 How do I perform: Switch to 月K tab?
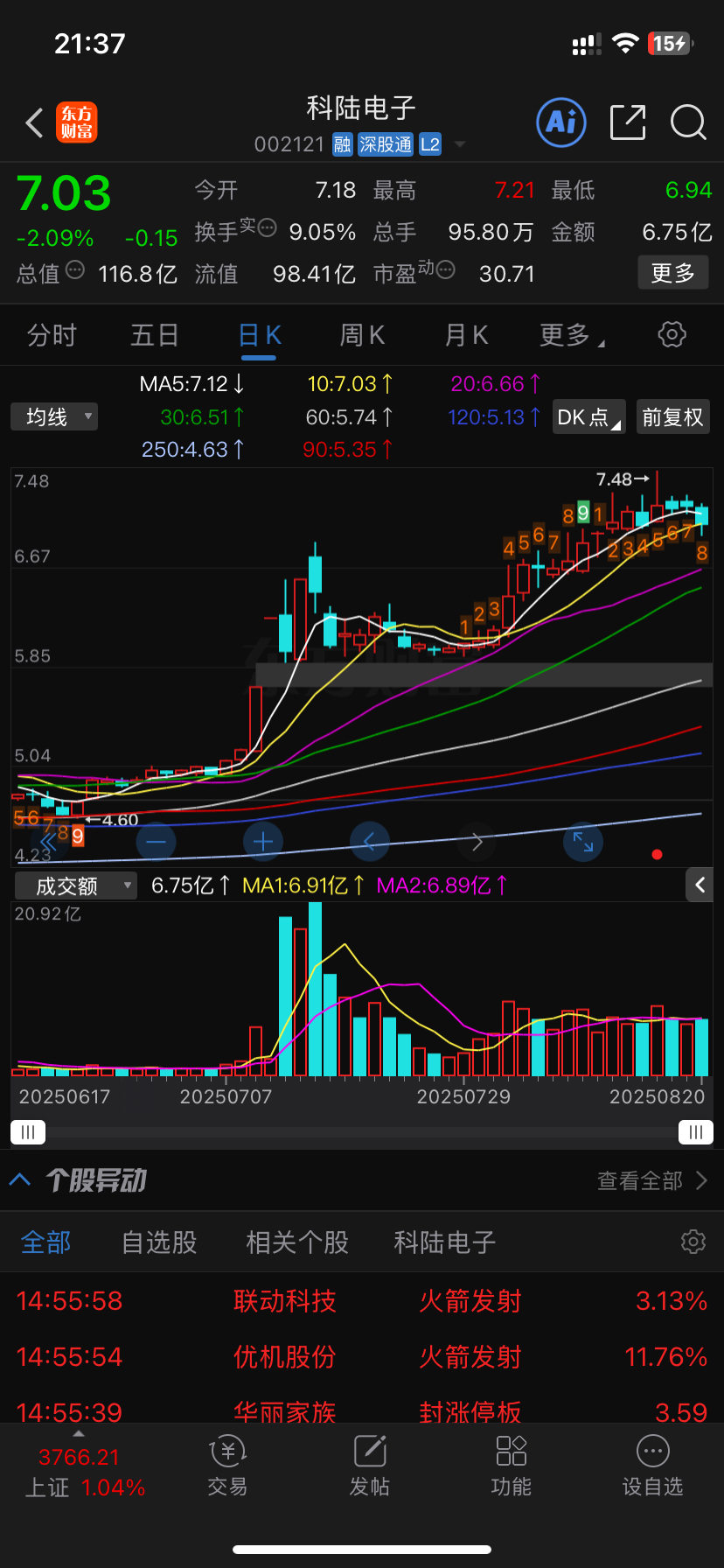[x=466, y=335]
